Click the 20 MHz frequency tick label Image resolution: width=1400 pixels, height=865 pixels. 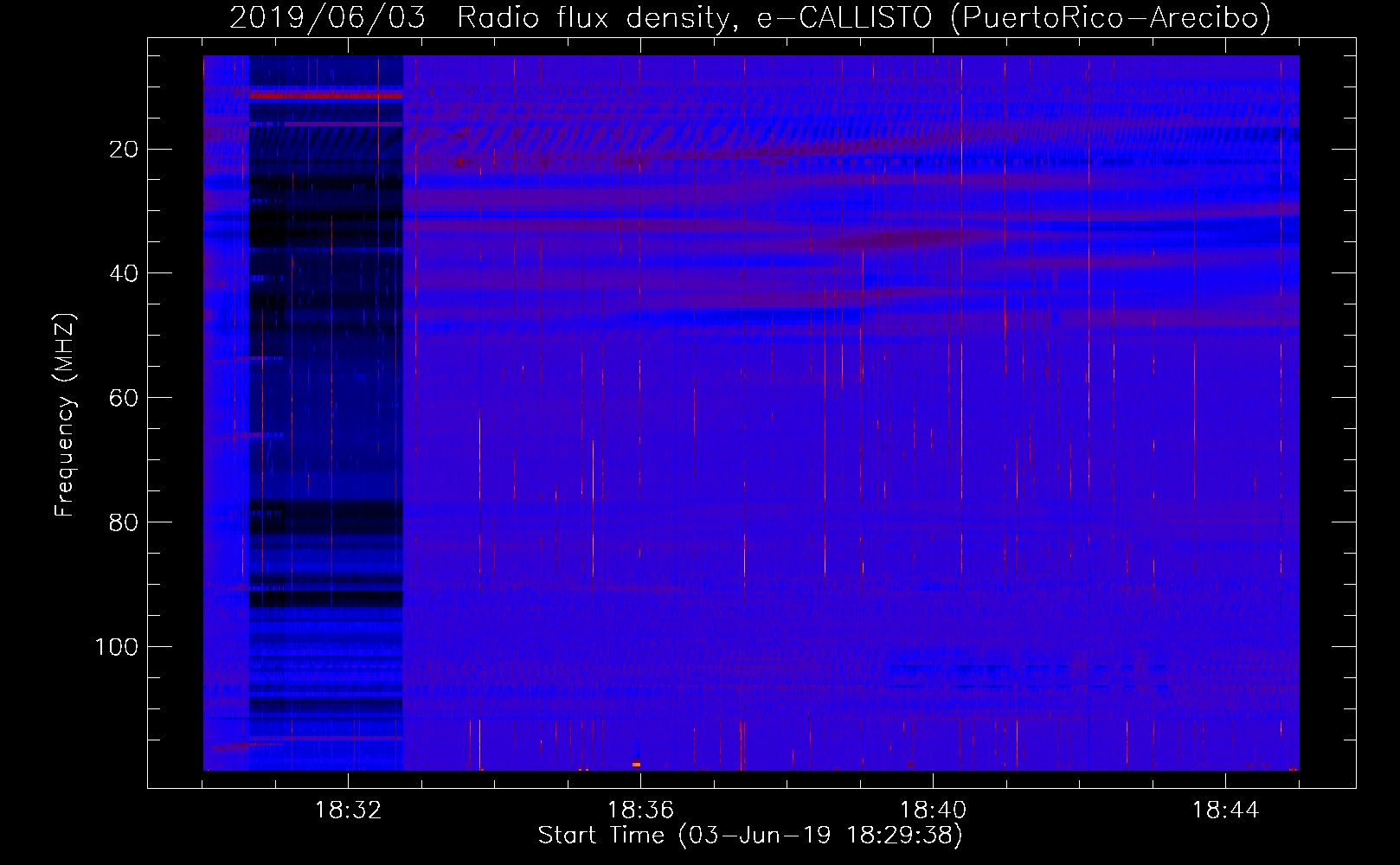[x=122, y=149]
